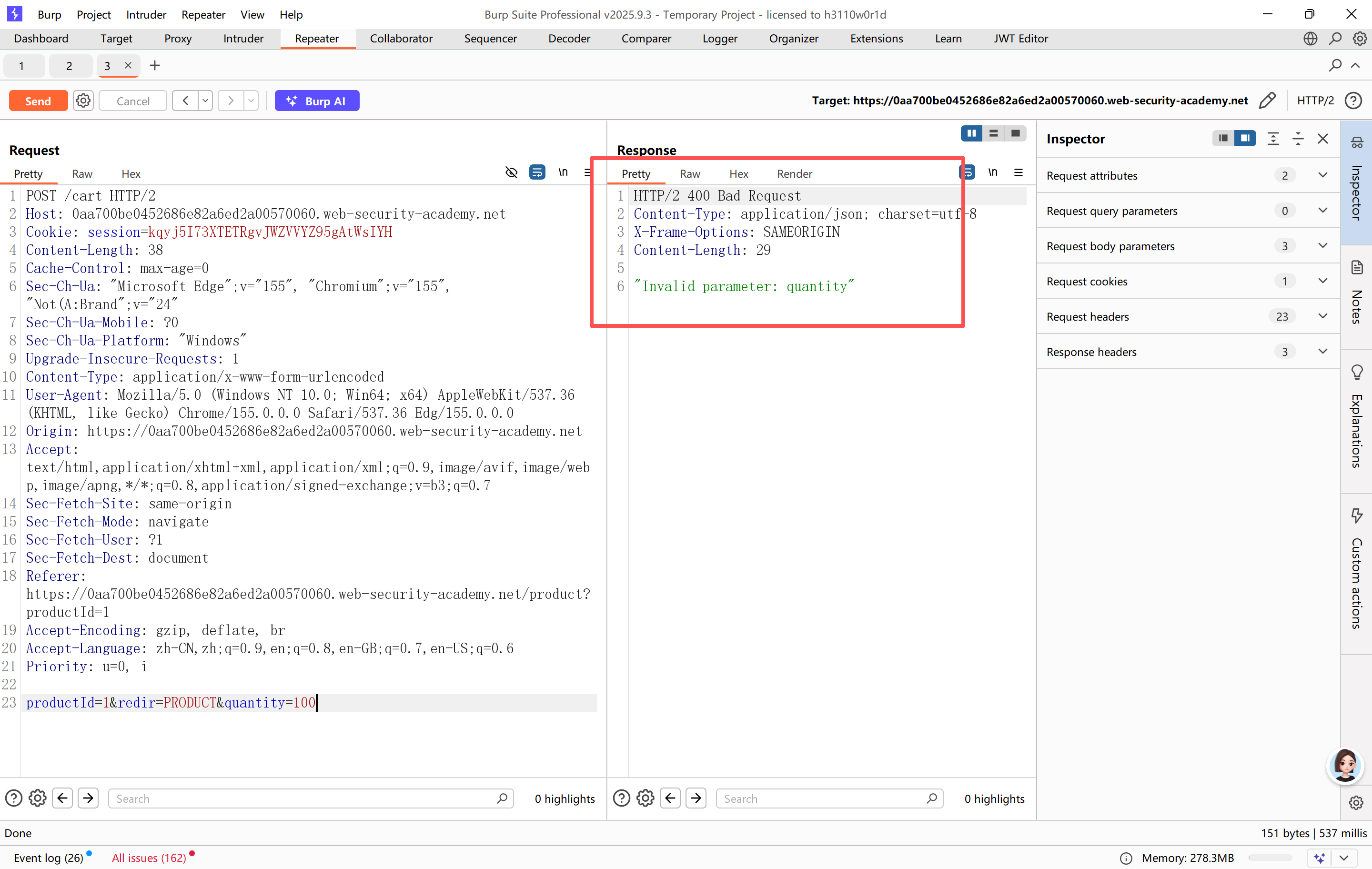This screenshot has width=1372, height=869.
Task: Open the Proxy tab
Action: (178, 39)
